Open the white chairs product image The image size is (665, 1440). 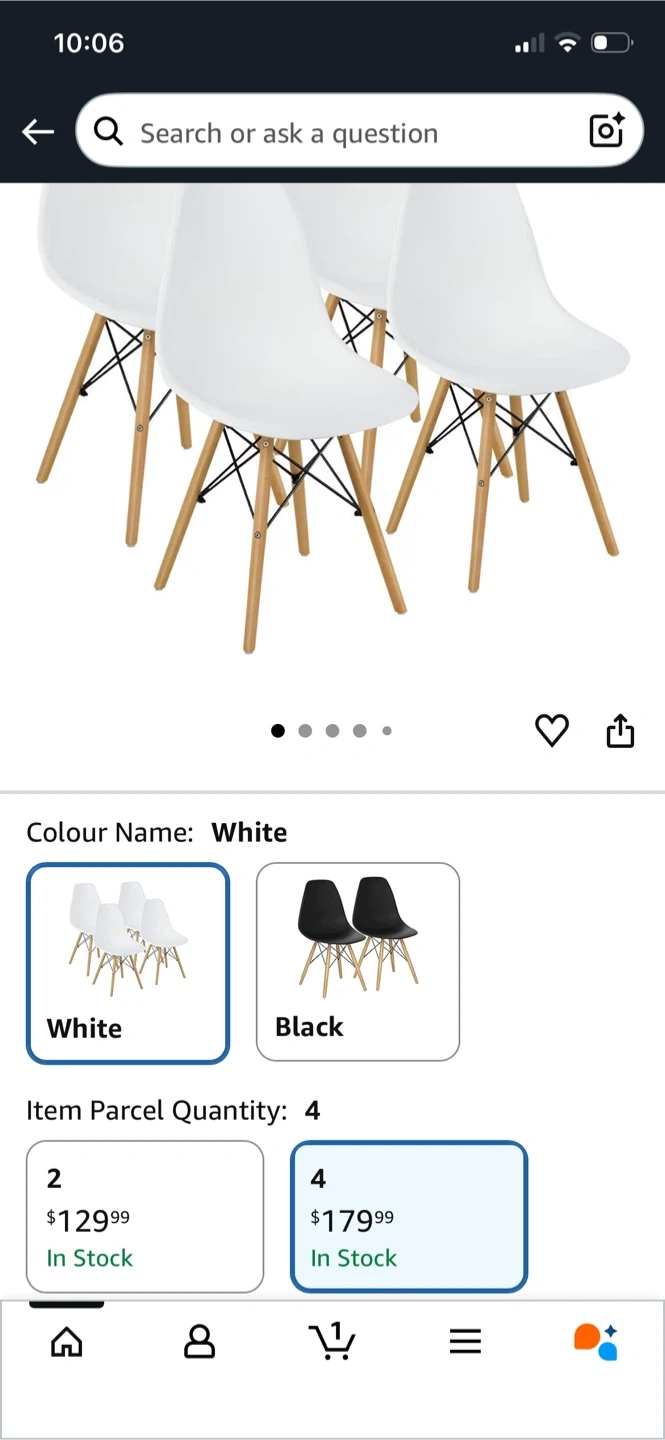click(332, 420)
